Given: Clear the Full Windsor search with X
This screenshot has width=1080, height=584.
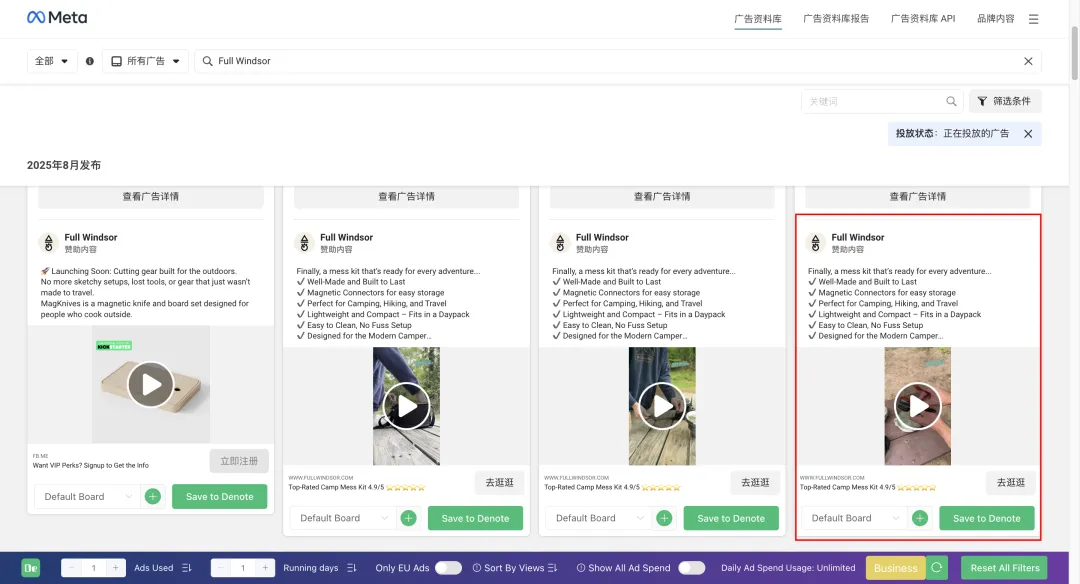Looking at the screenshot, I should (1028, 61).
